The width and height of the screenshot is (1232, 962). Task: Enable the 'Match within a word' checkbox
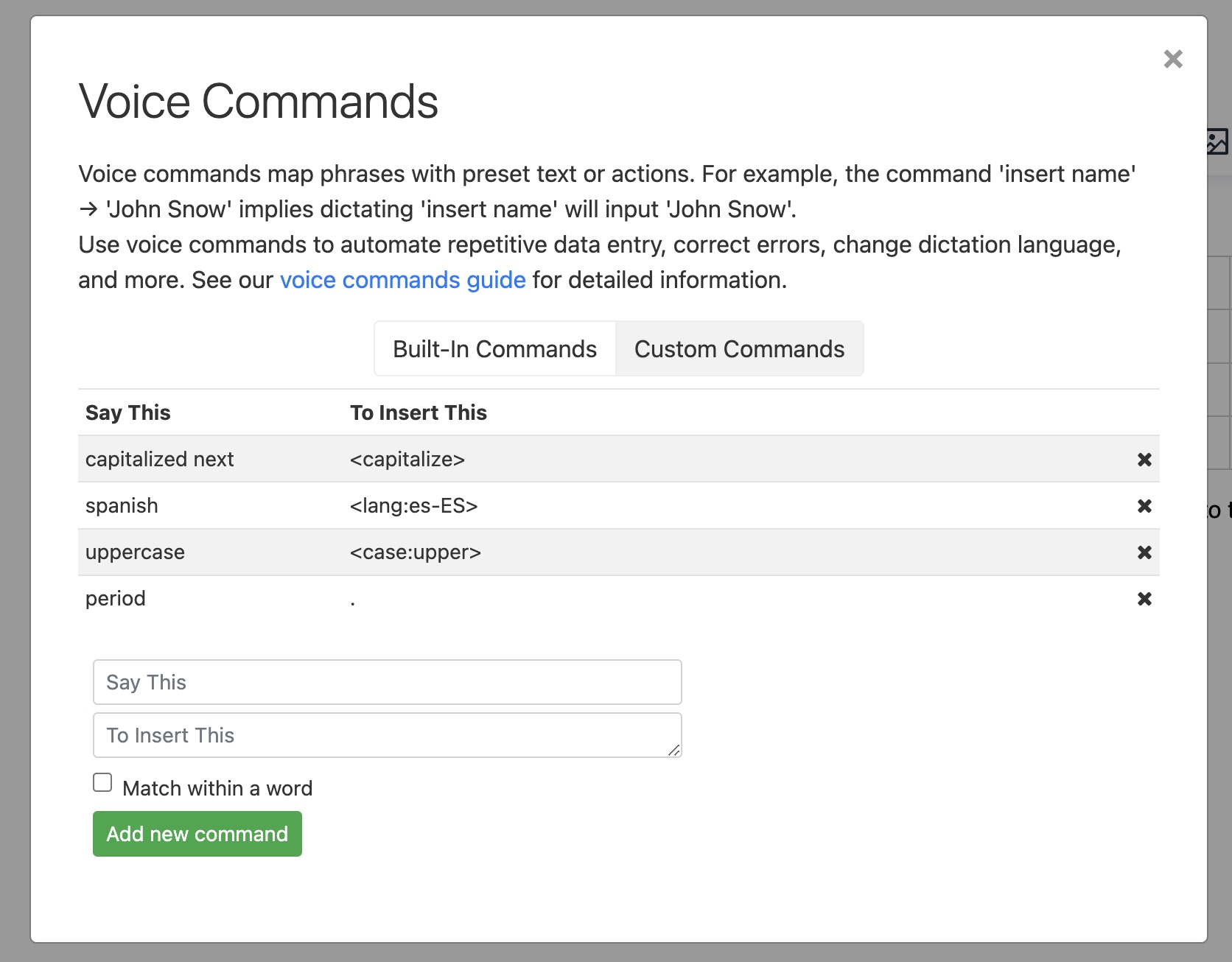(x=102, y=782)
